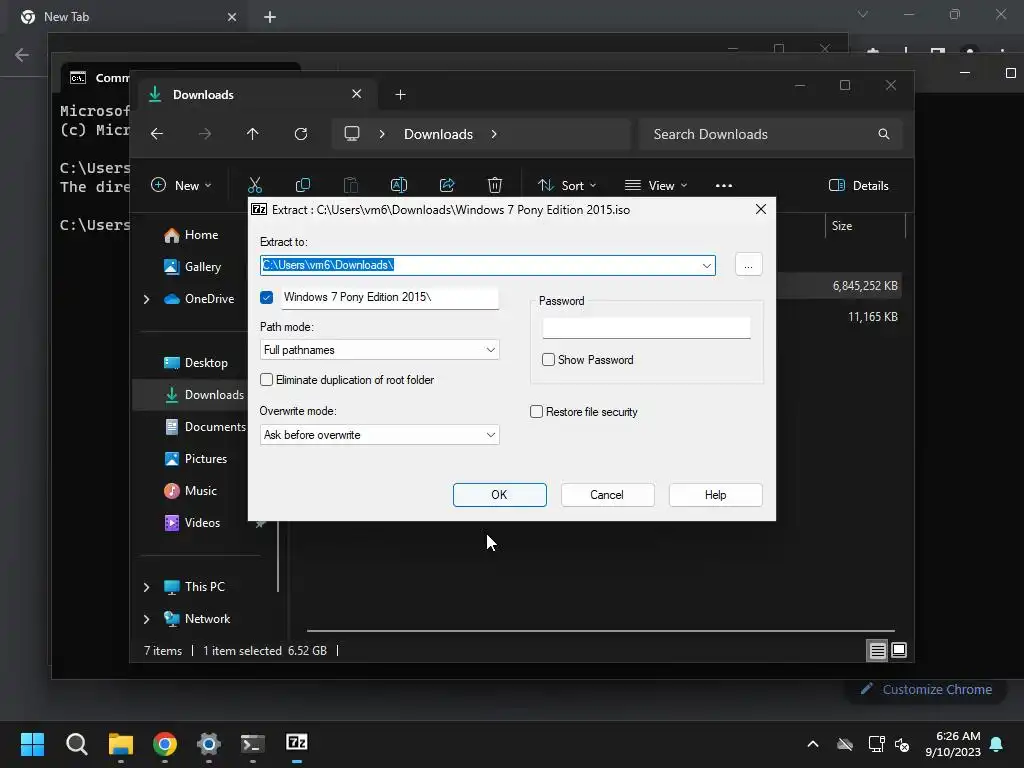1024x768 pixels.
Task: Refresh the Downloads folder view
Action: pos(300,134)
